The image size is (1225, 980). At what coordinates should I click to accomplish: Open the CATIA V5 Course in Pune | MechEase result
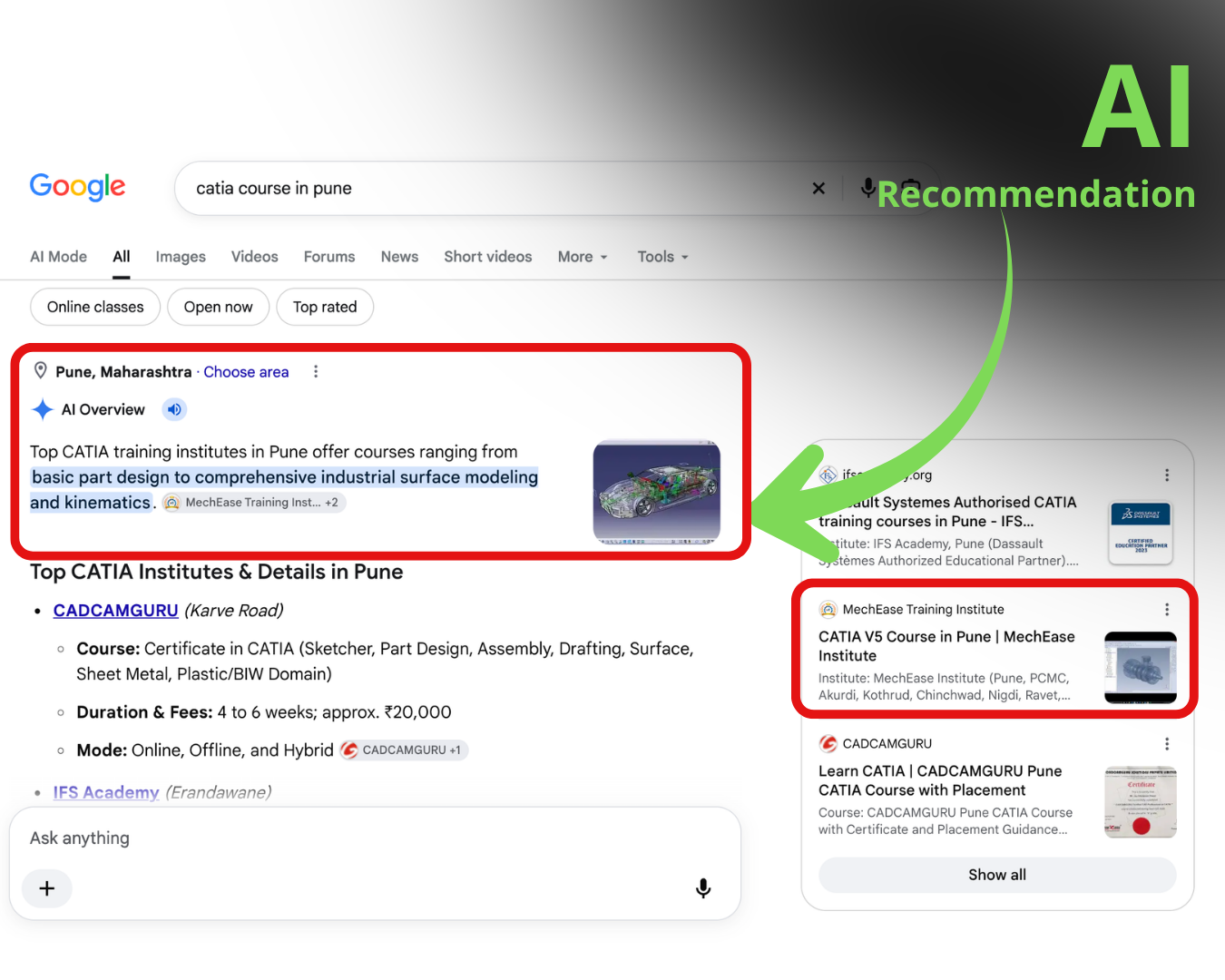946,646
